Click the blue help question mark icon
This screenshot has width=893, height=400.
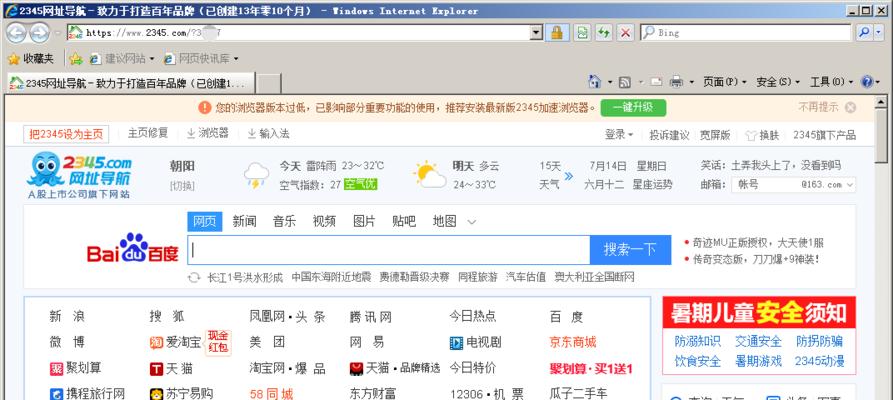(867, 82)
